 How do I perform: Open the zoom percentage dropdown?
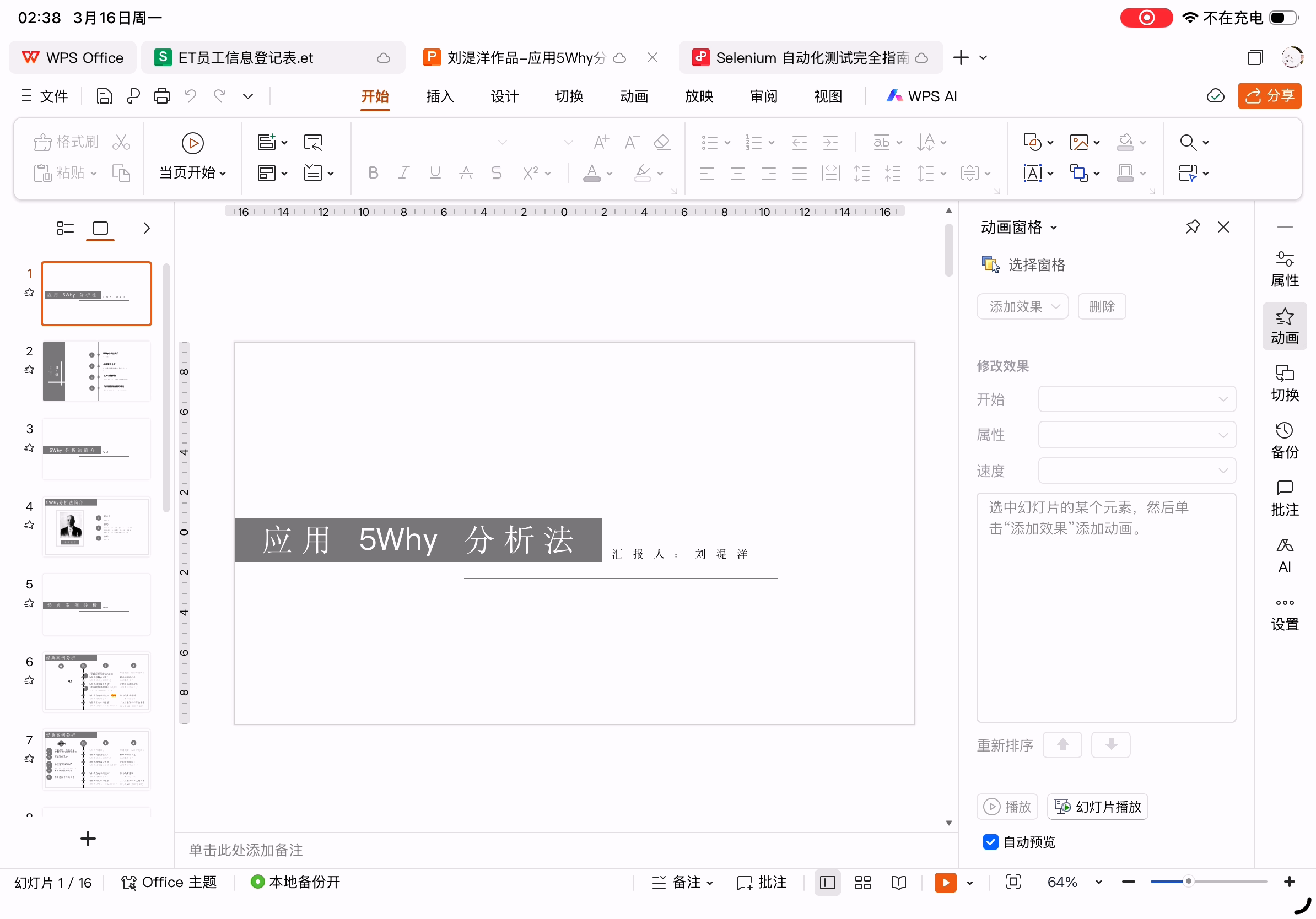point(1098,882)
